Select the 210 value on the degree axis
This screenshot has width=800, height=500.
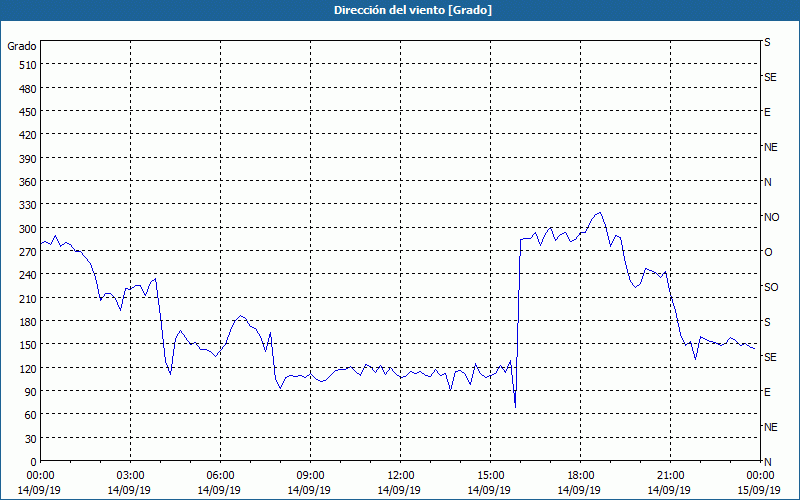29,299
